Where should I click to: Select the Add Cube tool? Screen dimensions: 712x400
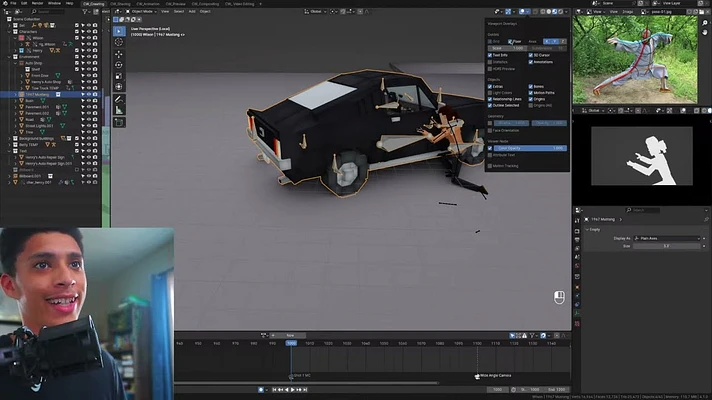[x=119, y=122]
